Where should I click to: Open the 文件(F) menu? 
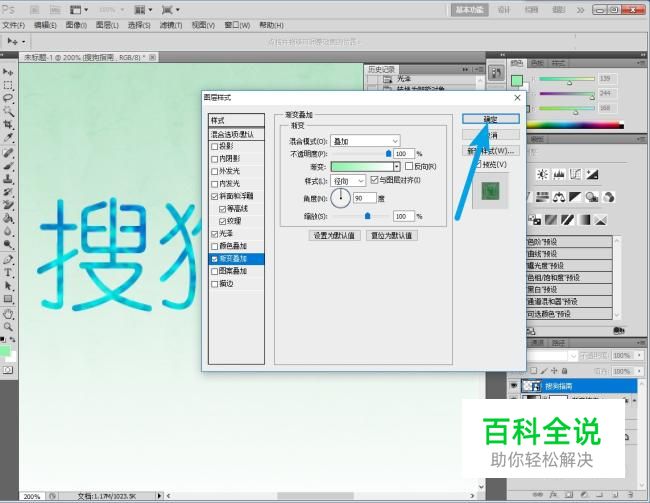click(13, 25)
